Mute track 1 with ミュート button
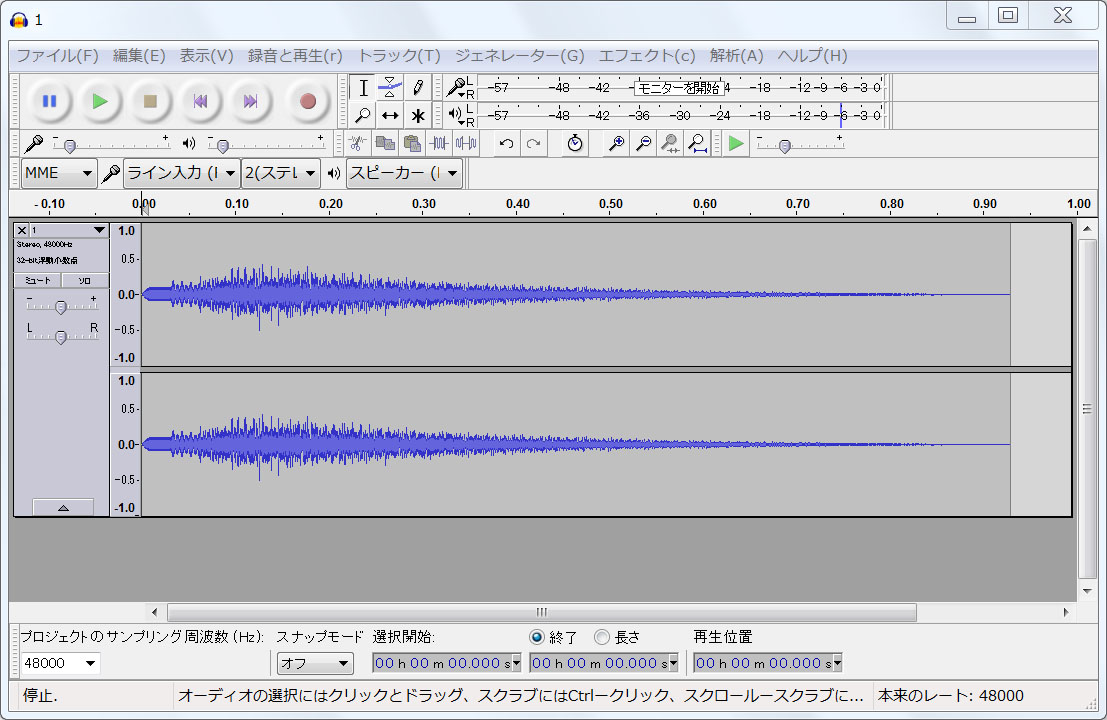The height and width of the screenshot is (720, 1107). [38, 281]
